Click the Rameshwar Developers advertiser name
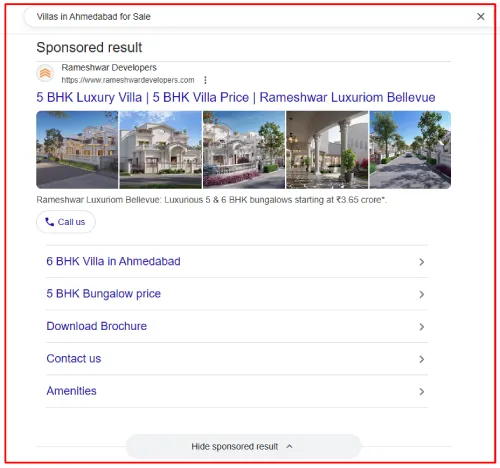This screenshot has height=468, width=500. tap(109, 68)
